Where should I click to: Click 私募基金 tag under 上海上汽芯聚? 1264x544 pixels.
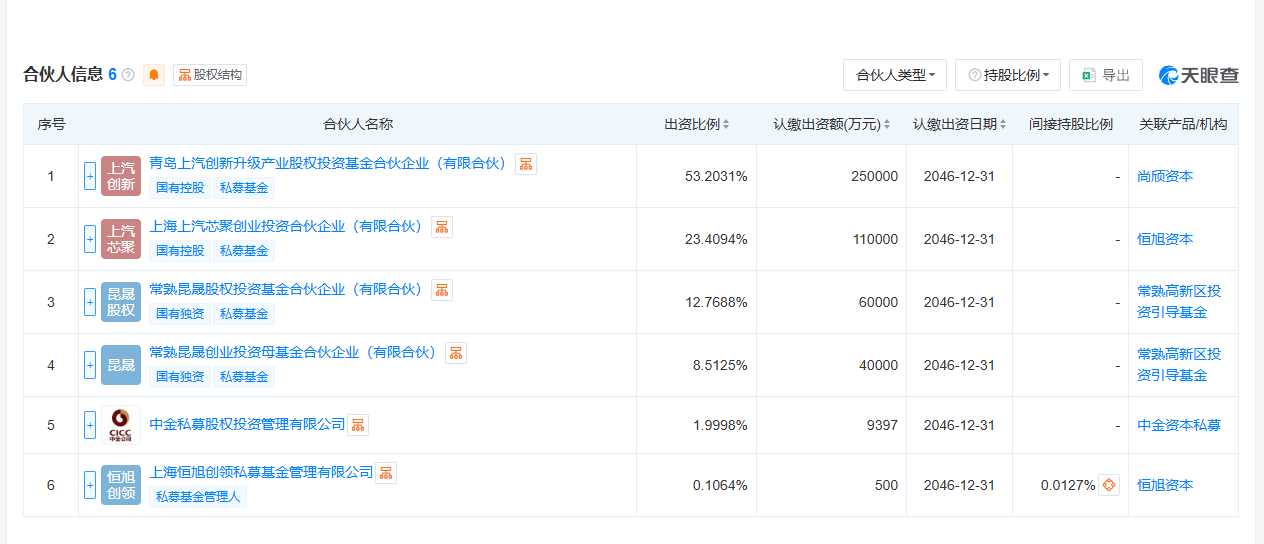(x=244, y=251)
